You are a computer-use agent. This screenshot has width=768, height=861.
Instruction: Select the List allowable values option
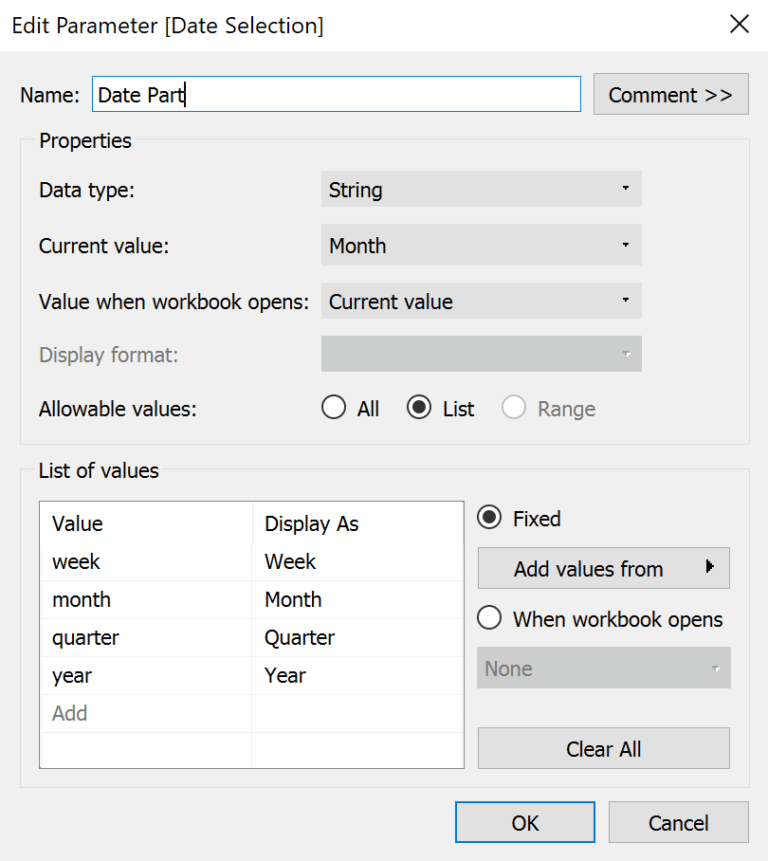(420, 407)
